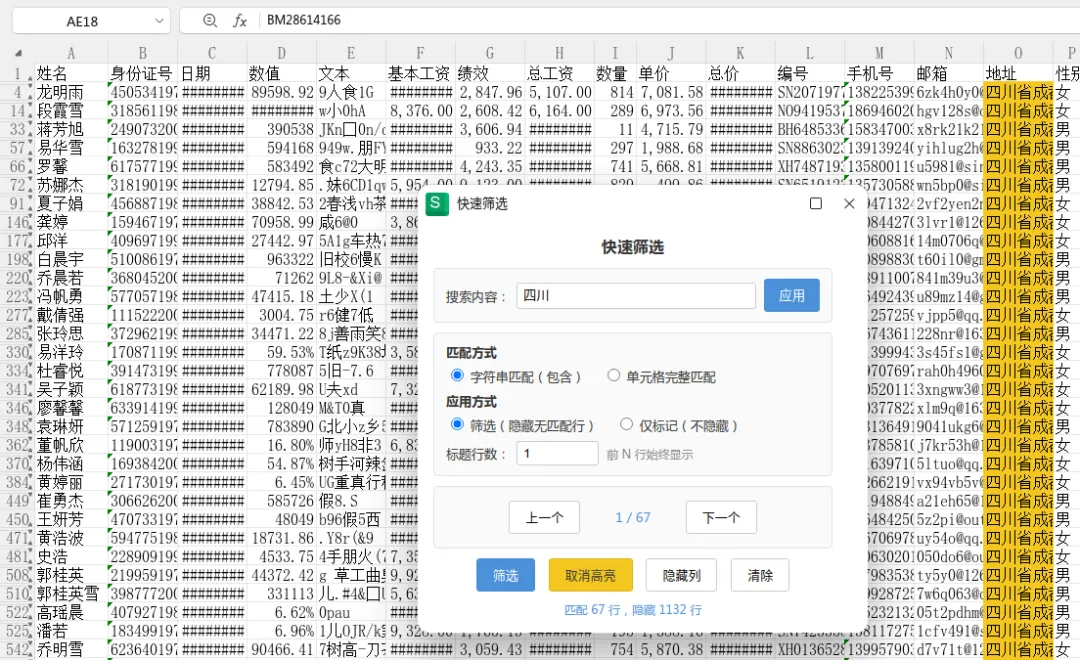Click cell with name 白晨宇
This screenshot has width=1080, height=660.
pos(70,259)
